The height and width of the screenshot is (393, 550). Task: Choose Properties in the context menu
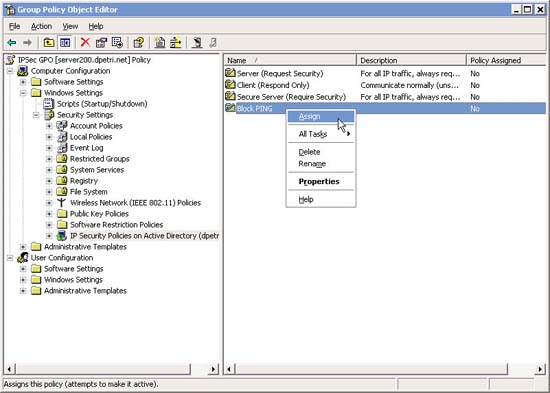click(x=321, y=181)
